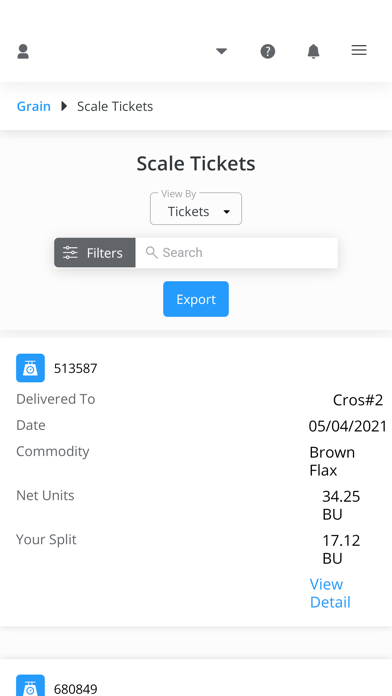Open the help question mark icon
The height and width of the screenshot is (696, 392).
pos(268,51)
